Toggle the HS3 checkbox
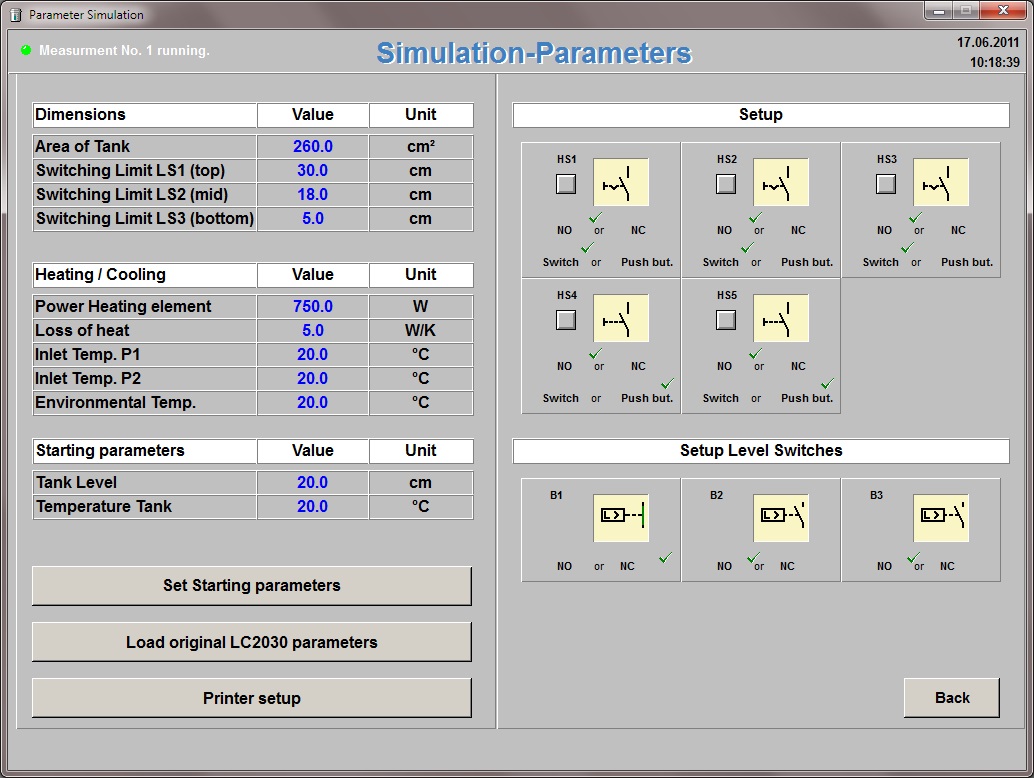Screen dimensions: 1034x778 point(886,183)
